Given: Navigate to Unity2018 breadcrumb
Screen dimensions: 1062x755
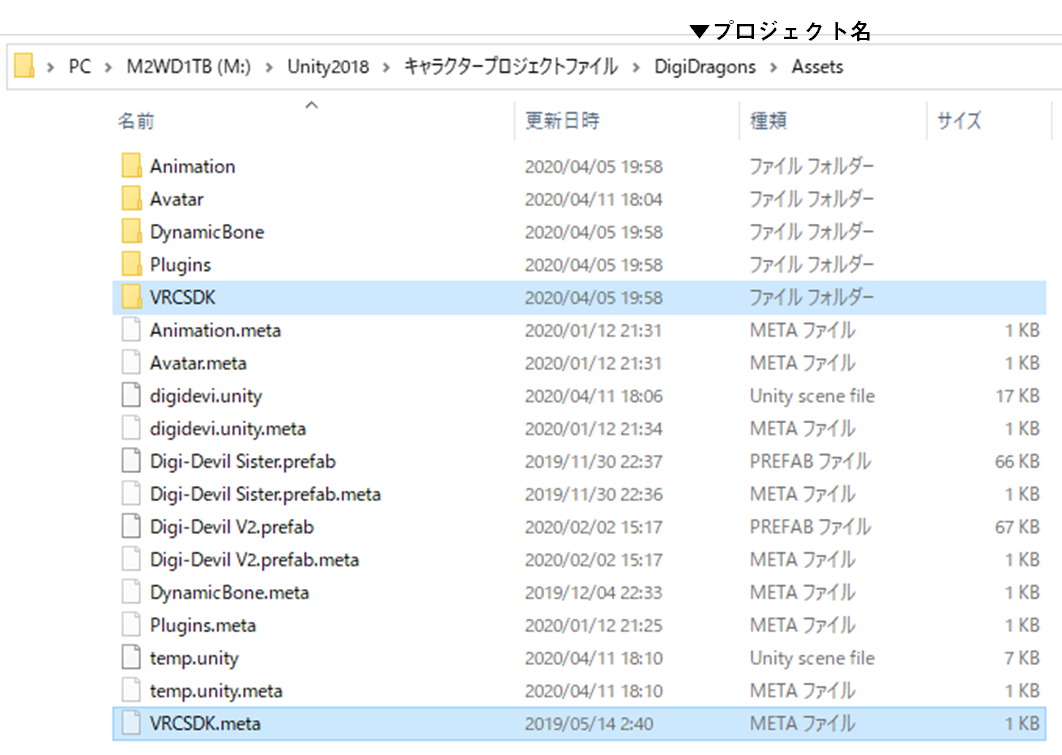Looking at the screenshot, I should tap(328, 66).
